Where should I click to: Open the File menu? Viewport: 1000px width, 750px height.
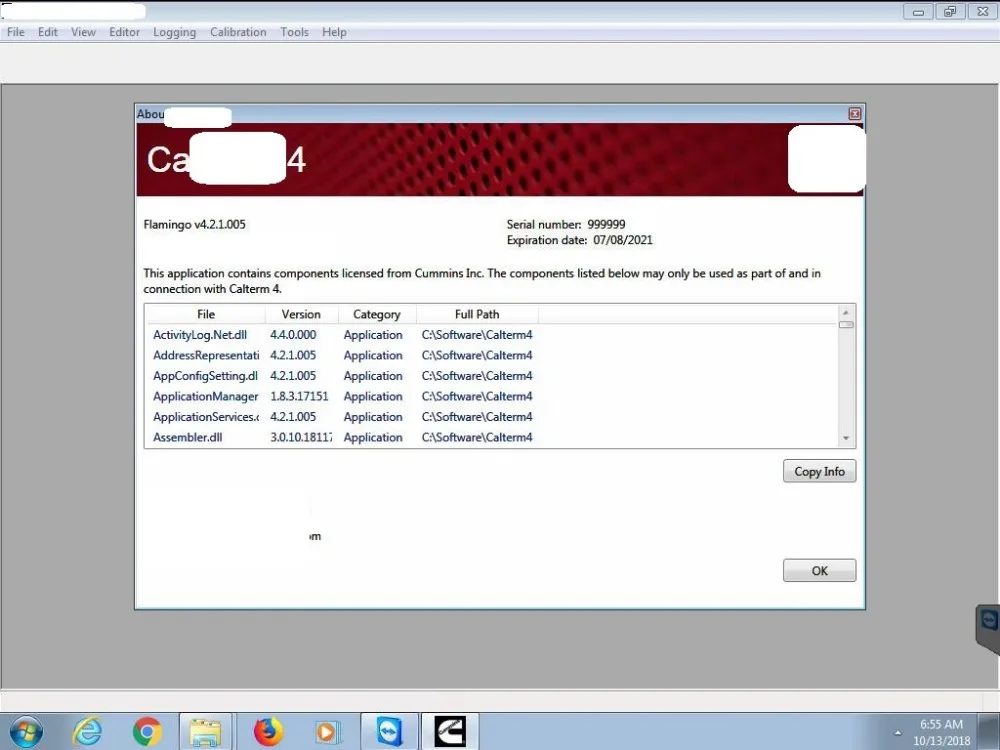15,31
